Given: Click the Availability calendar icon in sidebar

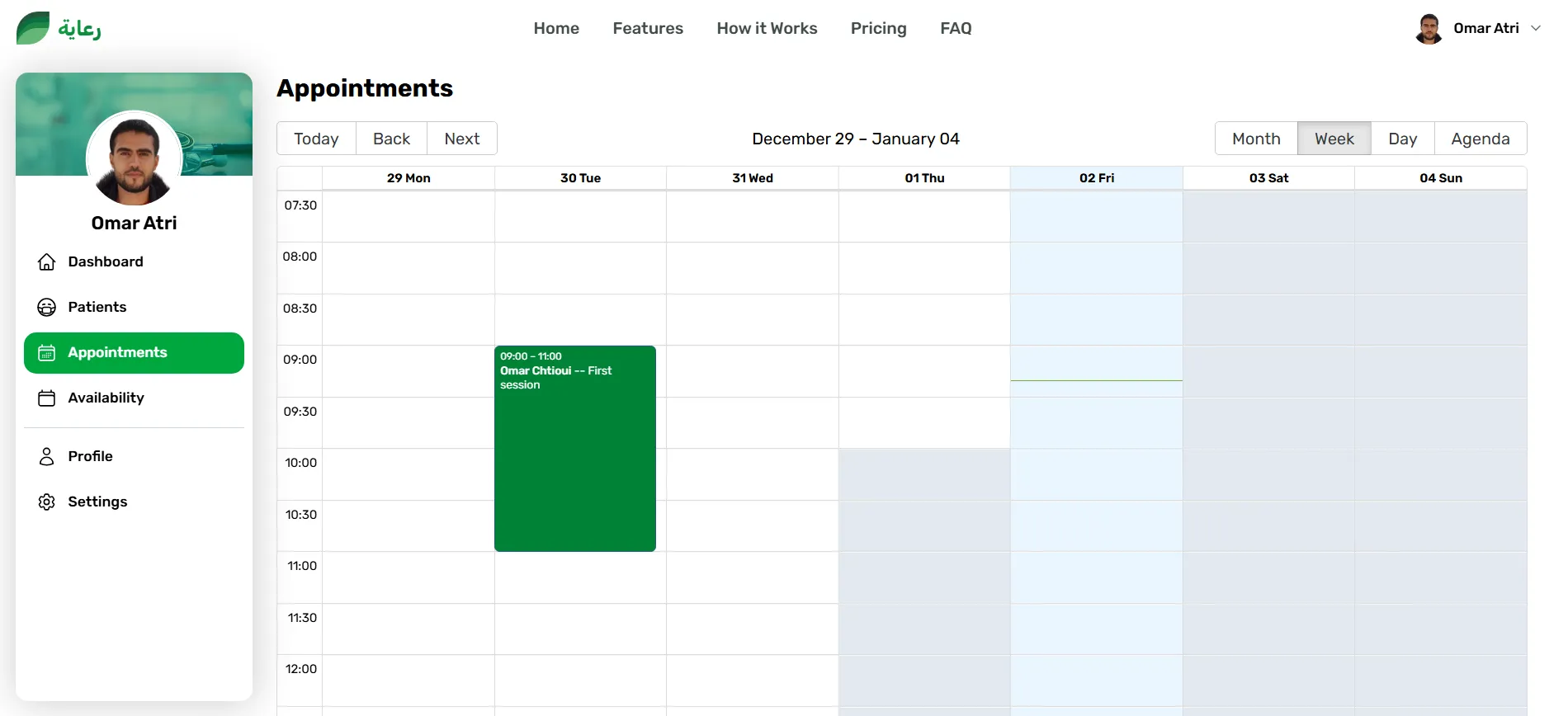Looking at the screenshot, I should coord(47,398).
